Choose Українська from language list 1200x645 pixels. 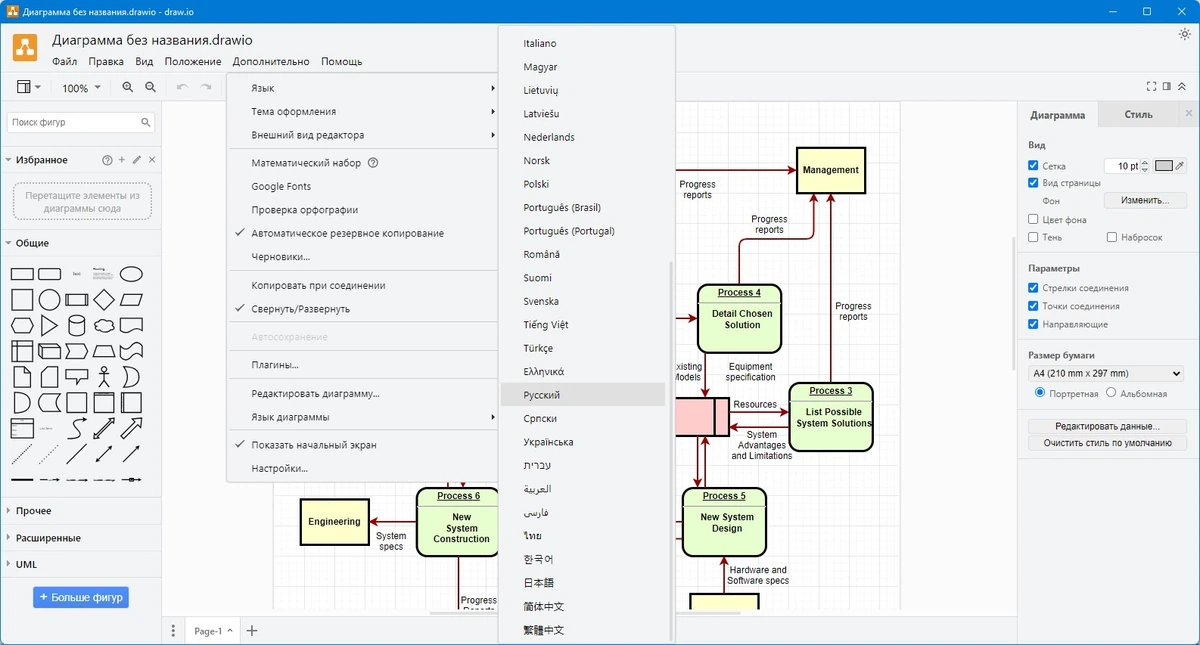pos(548,442)
